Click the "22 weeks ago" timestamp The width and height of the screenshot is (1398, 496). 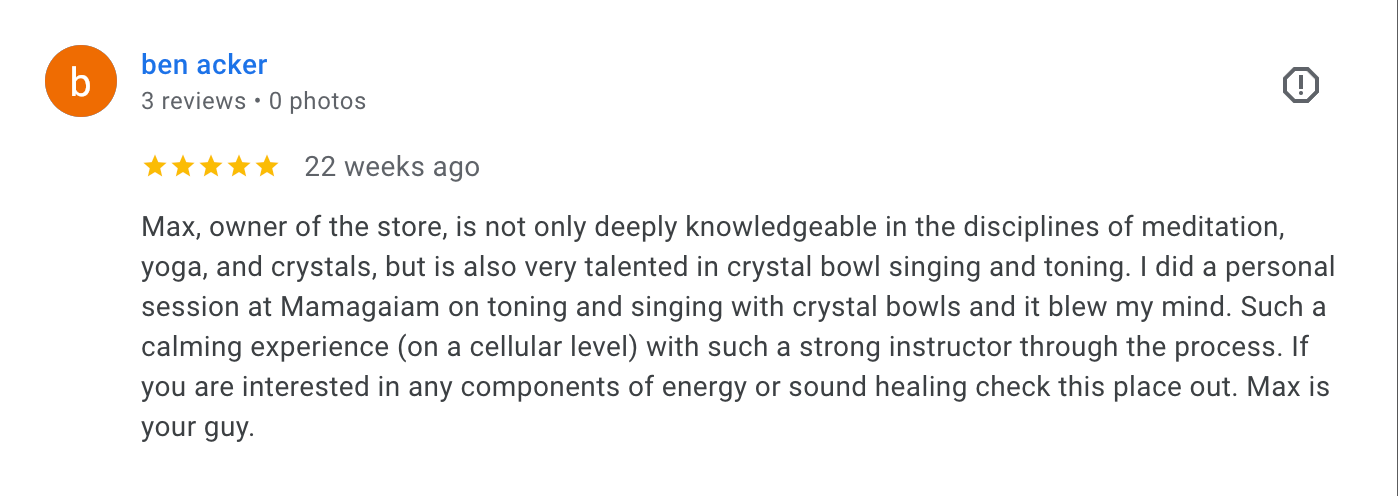click(x=392, y=166)
